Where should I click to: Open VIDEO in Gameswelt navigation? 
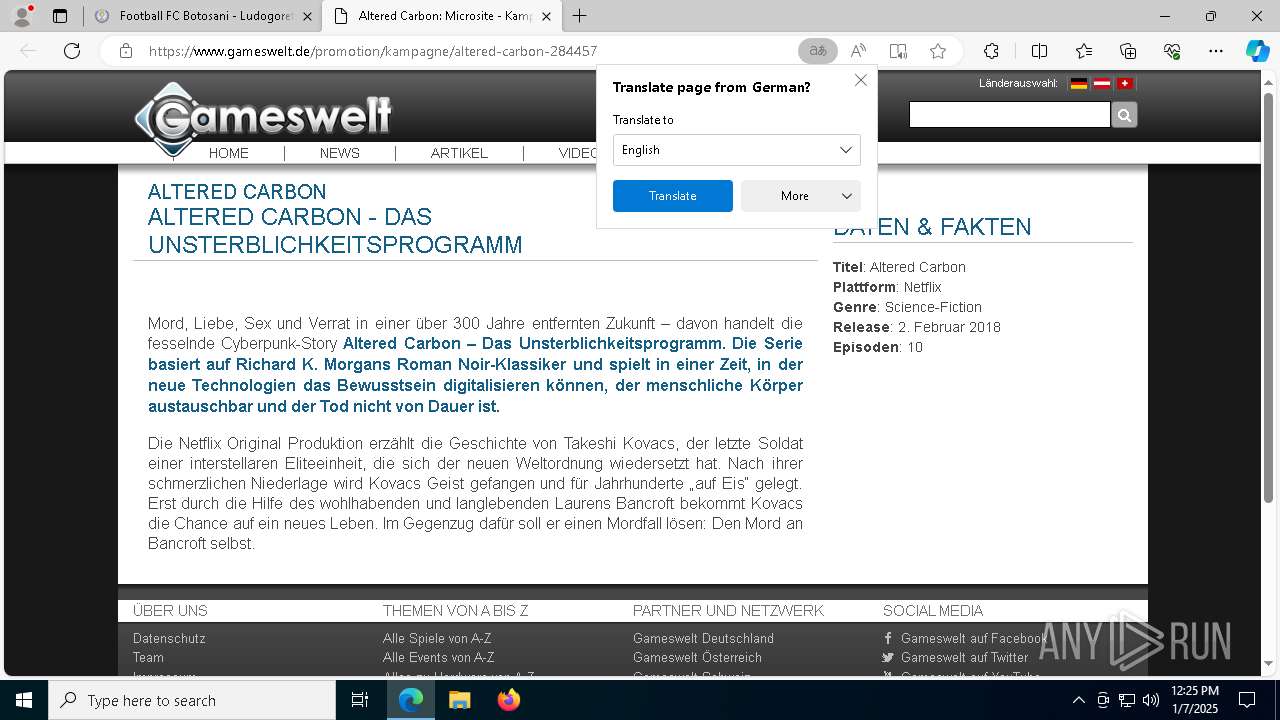click(x=578, y=153)
